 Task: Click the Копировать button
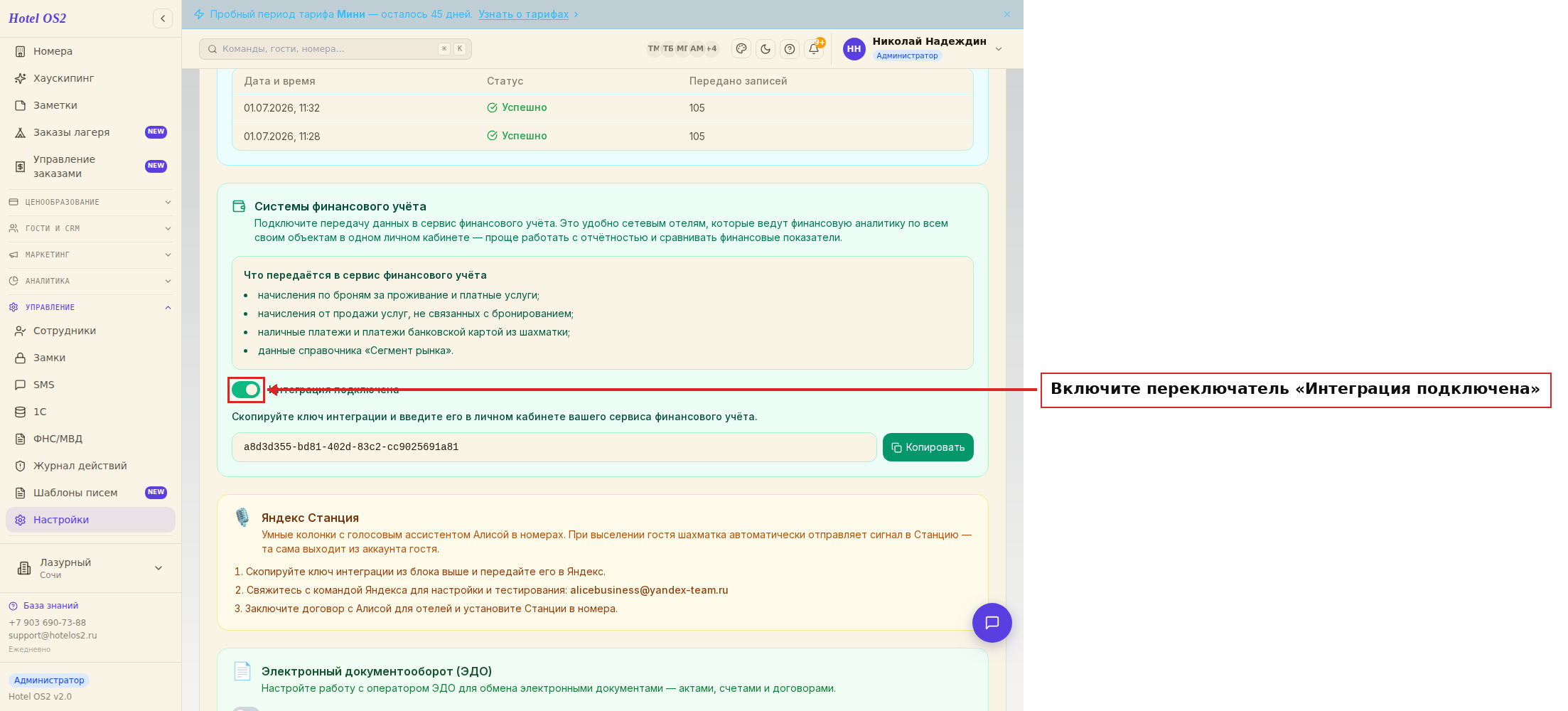(x=928, y=447)
